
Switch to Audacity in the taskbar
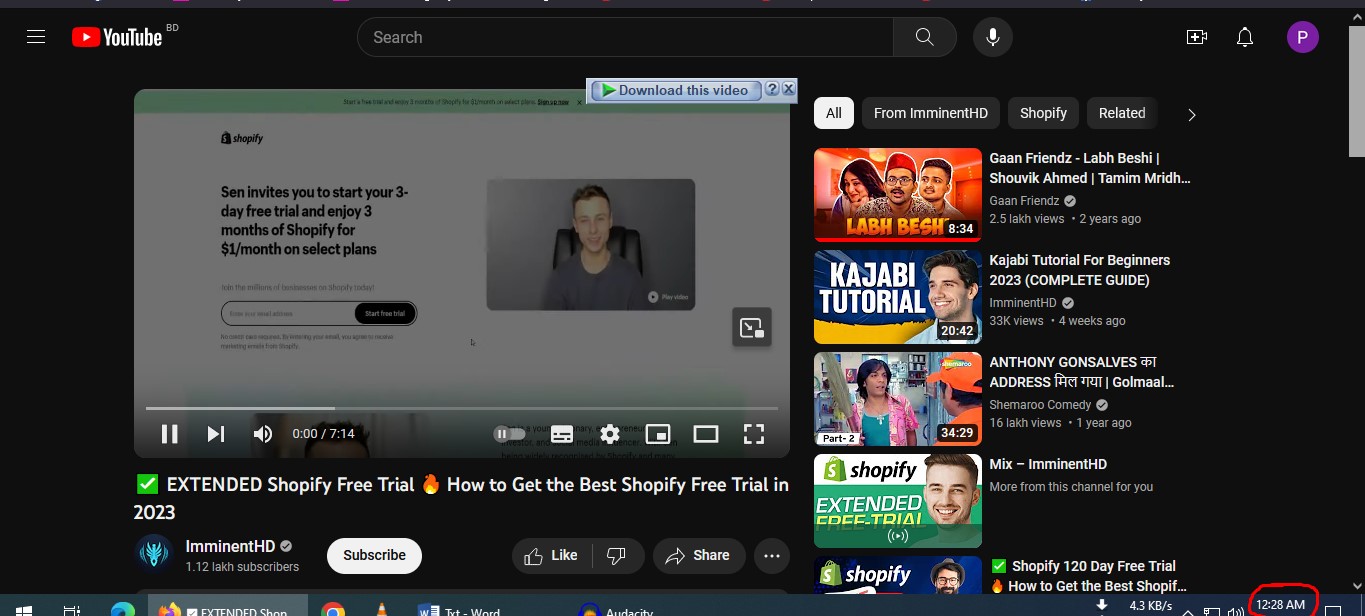616,609
